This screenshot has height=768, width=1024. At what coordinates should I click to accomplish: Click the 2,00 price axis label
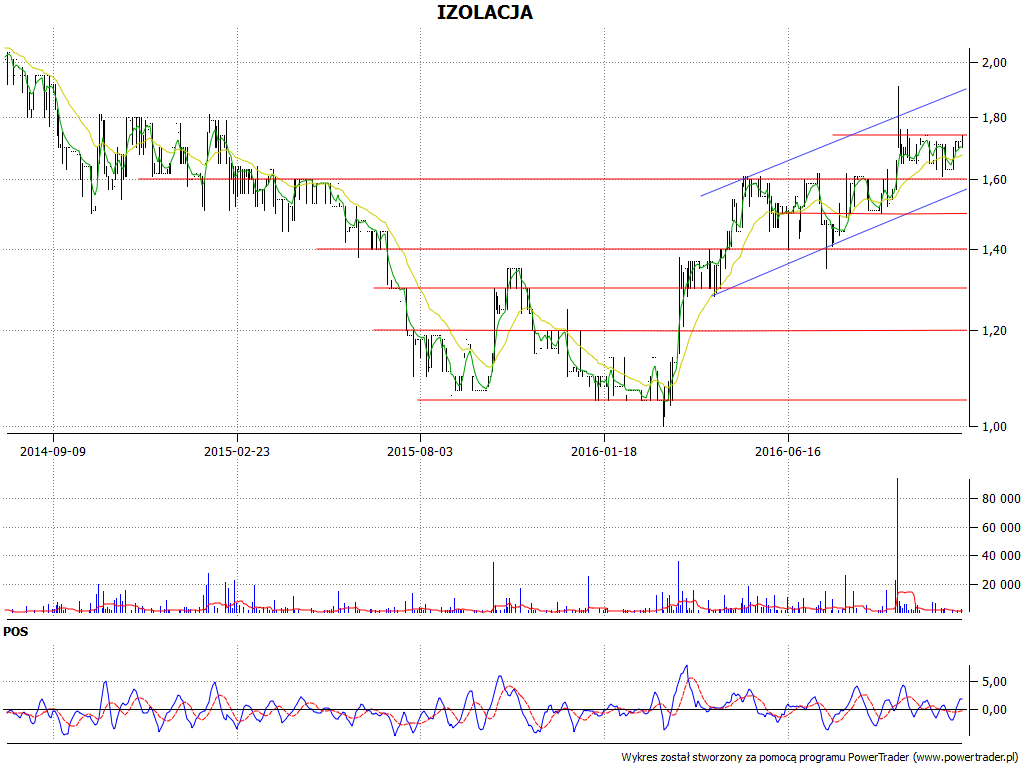coord(994,63)
